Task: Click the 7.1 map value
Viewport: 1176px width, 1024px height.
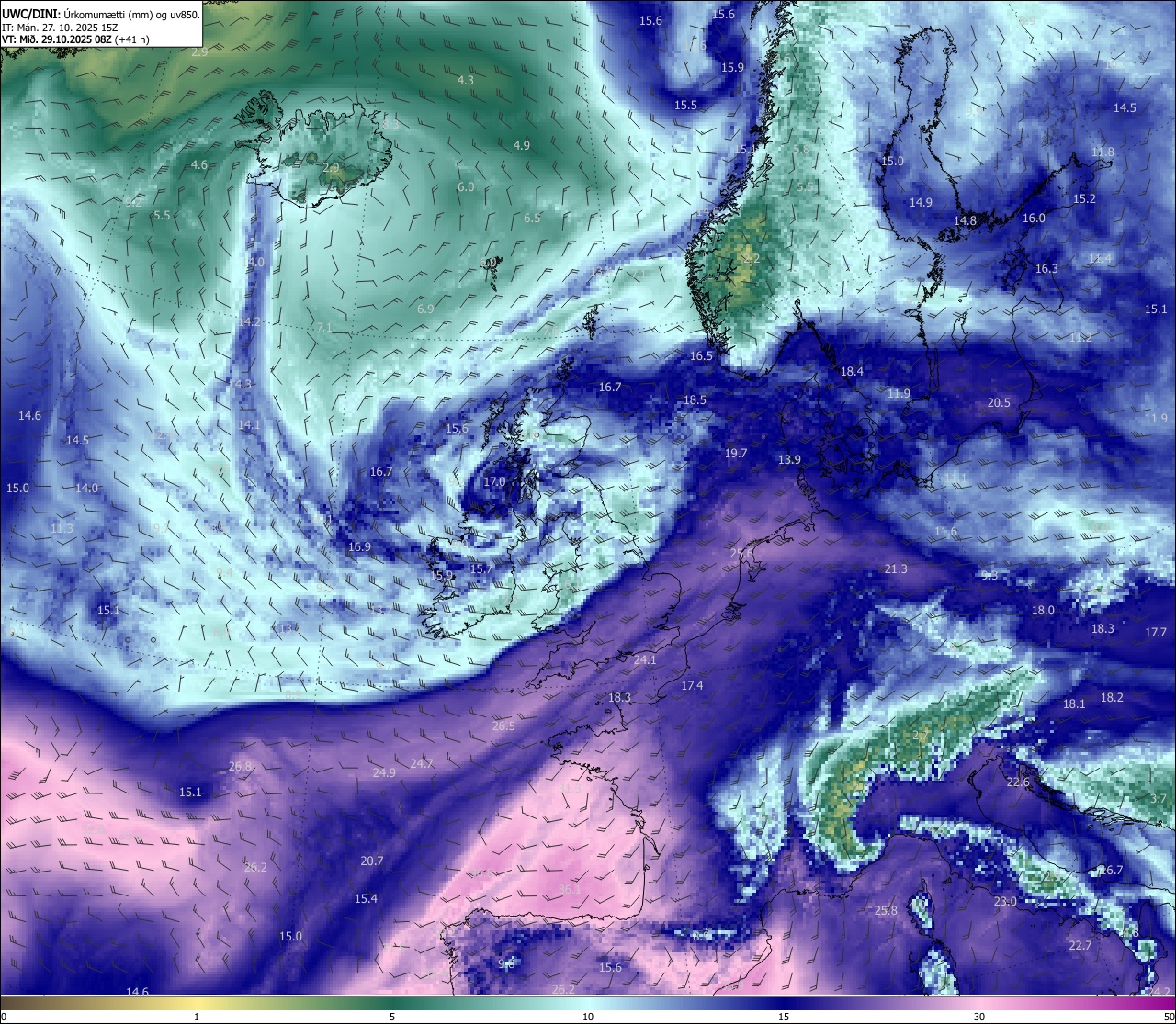Action: (323, 327)
